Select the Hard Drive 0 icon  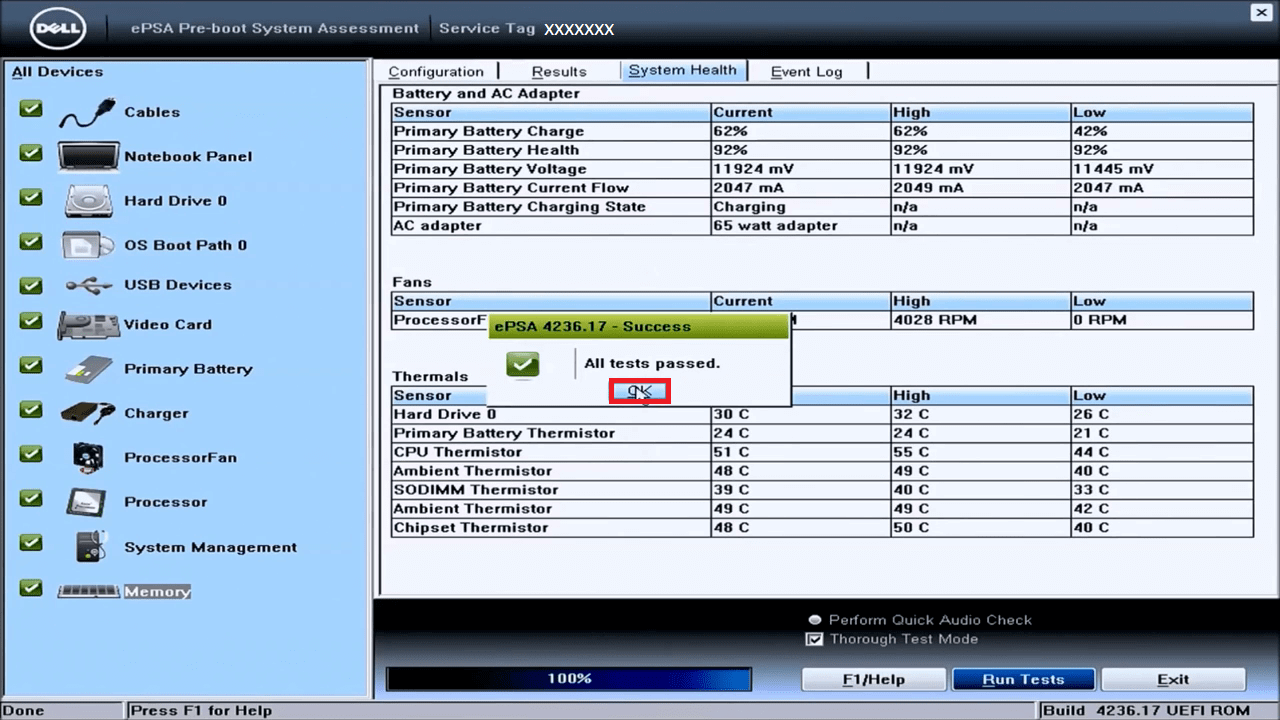(x=89, y=201)
